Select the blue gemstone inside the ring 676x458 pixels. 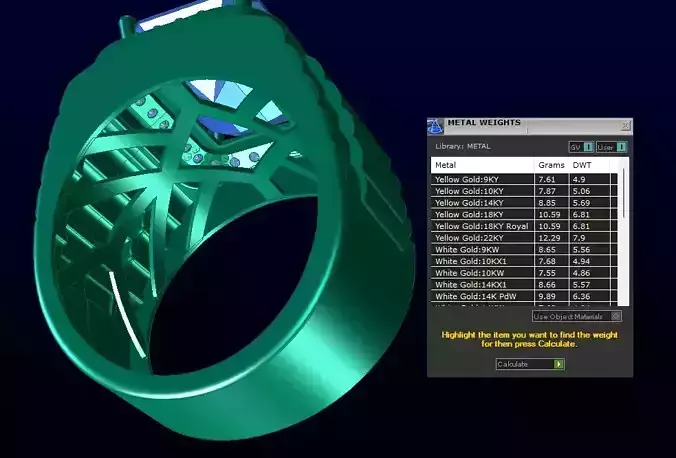[x=224, y=125]
